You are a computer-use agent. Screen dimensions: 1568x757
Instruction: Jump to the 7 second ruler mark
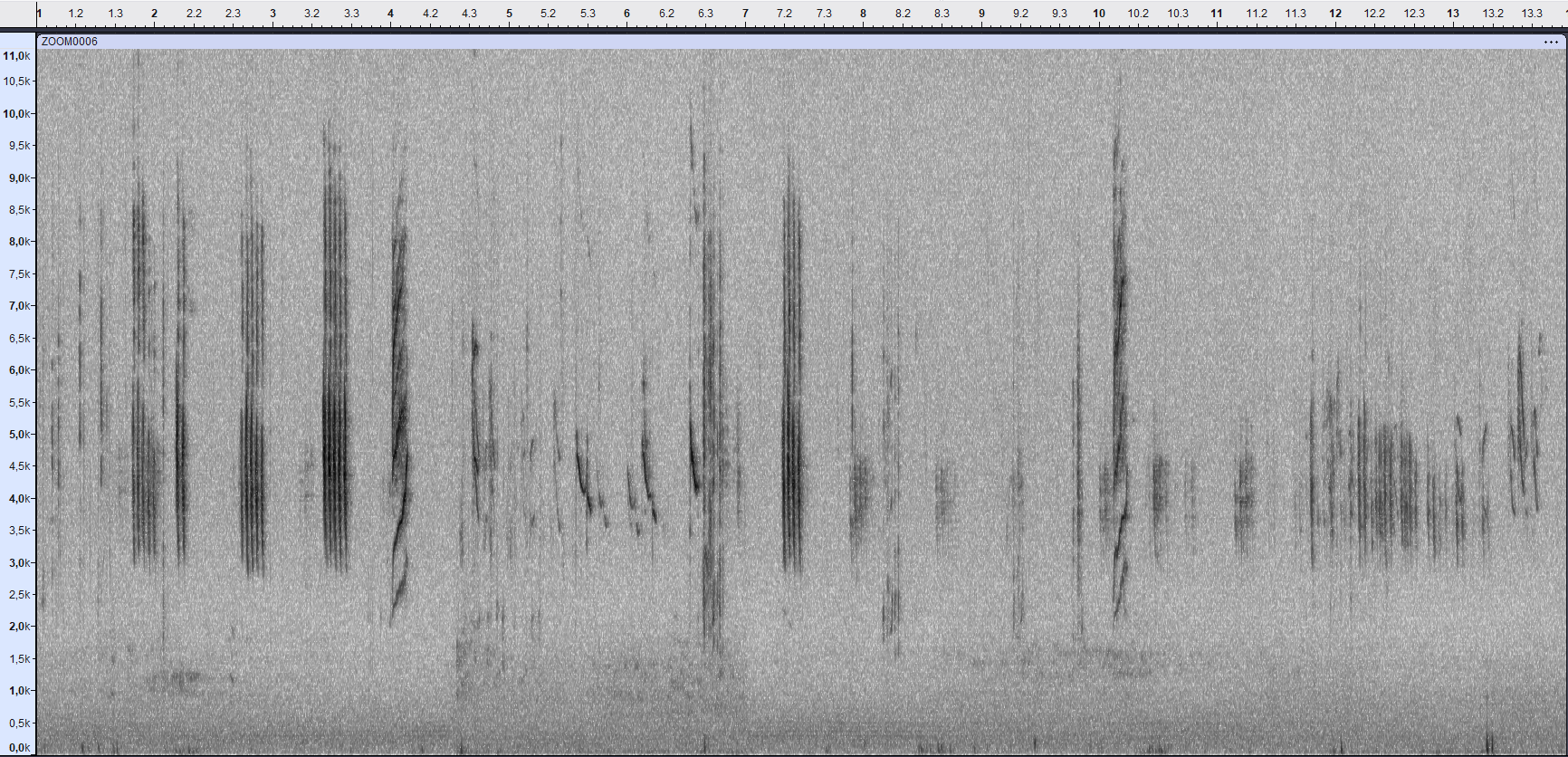[x=745, y=14]
